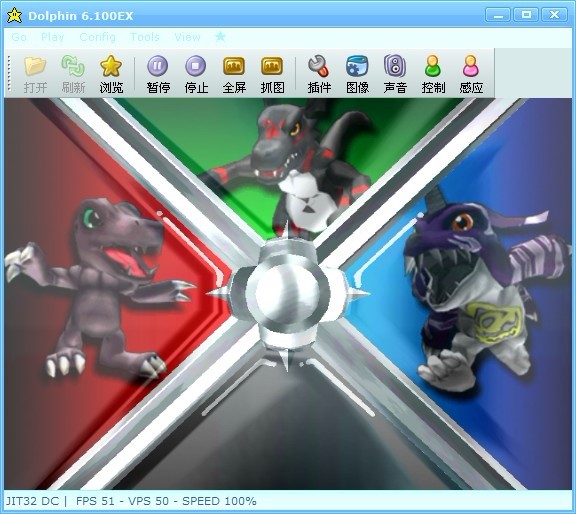The image size is (576, 514).
Task: Maximize the Dolphin window
Action: pos(526,15)
